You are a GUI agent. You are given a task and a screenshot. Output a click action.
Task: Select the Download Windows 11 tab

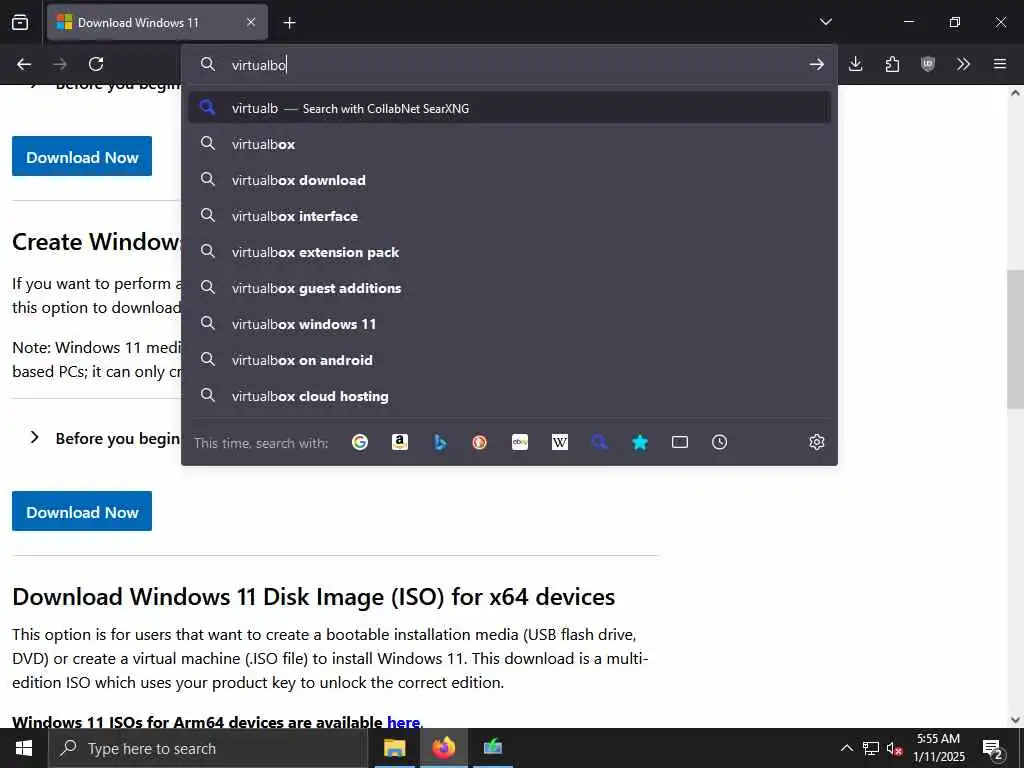(x=157, y=22)
